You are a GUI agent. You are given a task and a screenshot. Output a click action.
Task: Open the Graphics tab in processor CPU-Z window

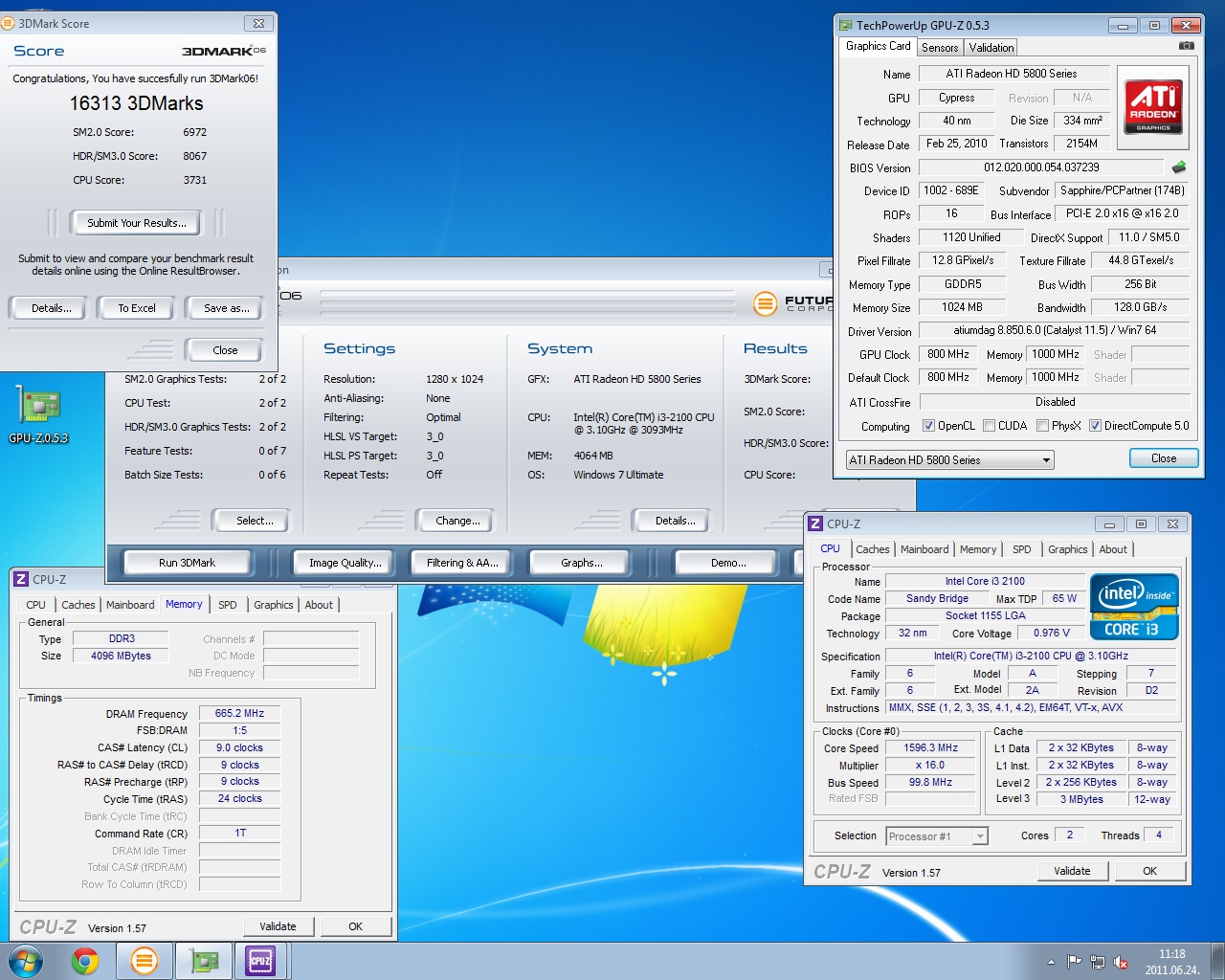(x=1067, y=549)
